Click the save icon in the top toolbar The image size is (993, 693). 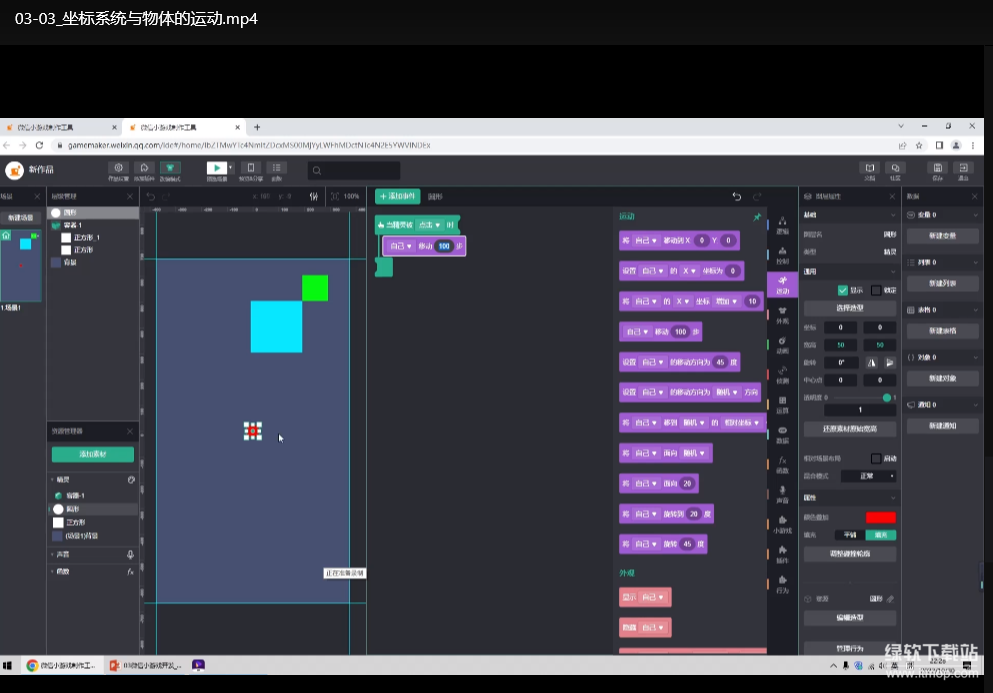[x=937, y=168]
